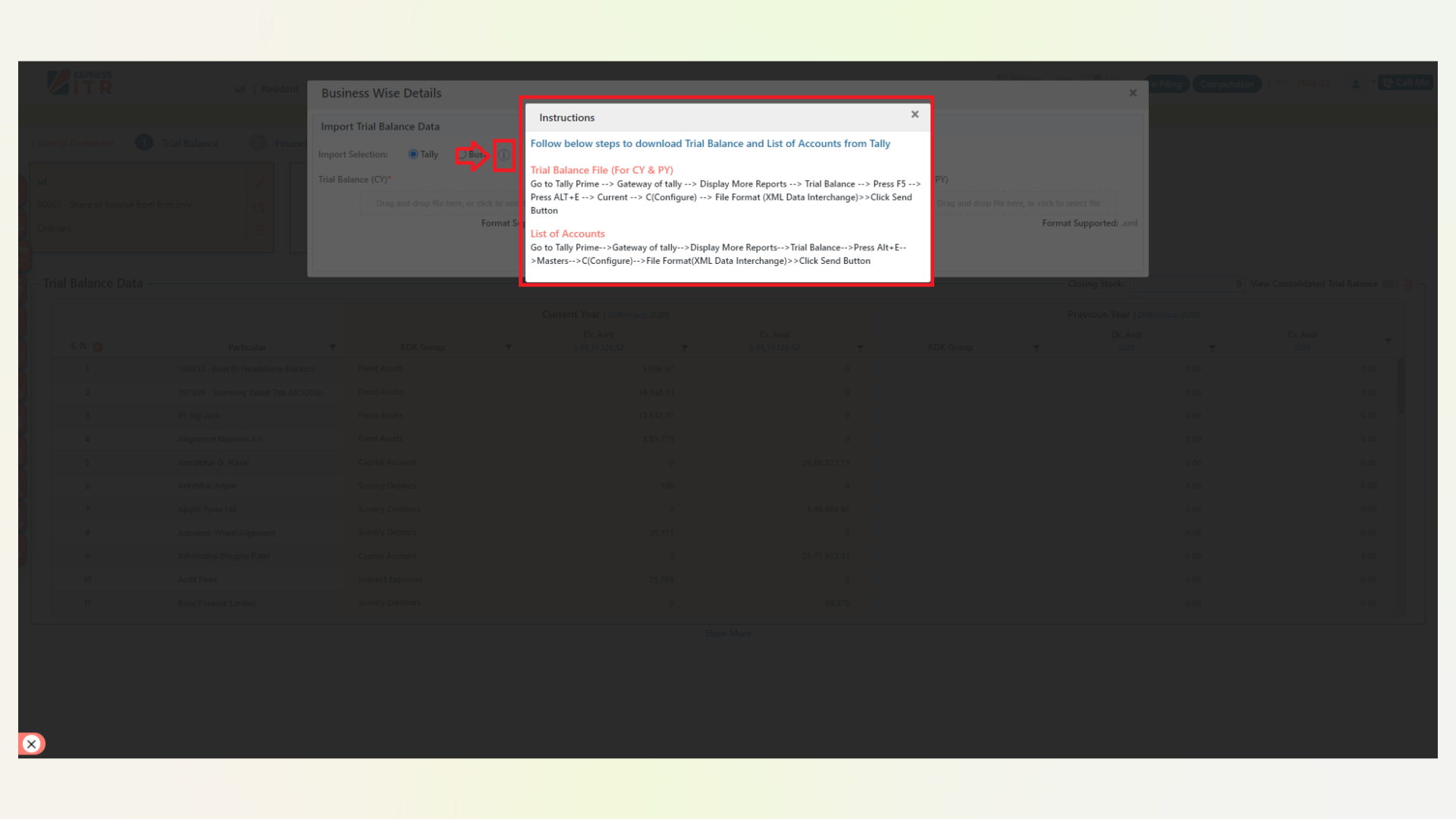The image size is (1456, 819).
Task: Open the previous-year KDK Group filter
Action: (1036, 347)
